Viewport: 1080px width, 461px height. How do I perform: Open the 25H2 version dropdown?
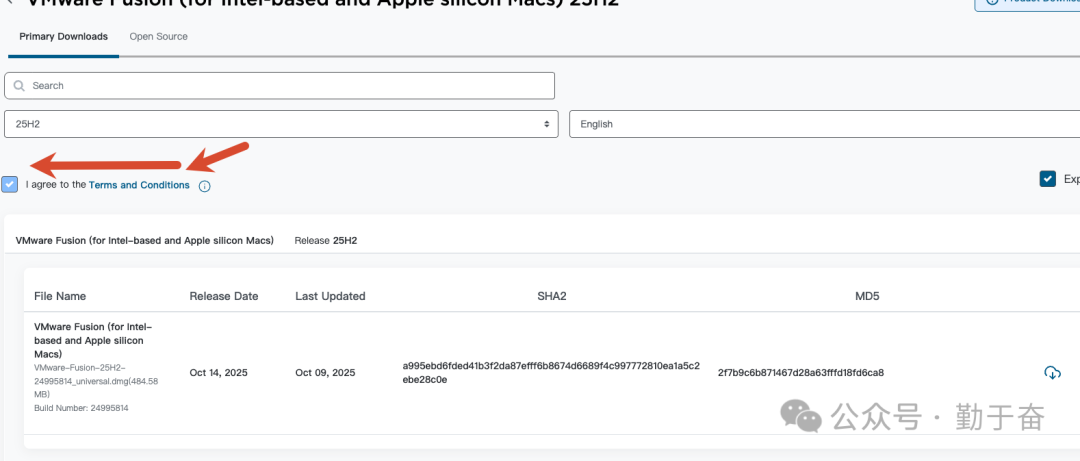click(x=281, y=124)
